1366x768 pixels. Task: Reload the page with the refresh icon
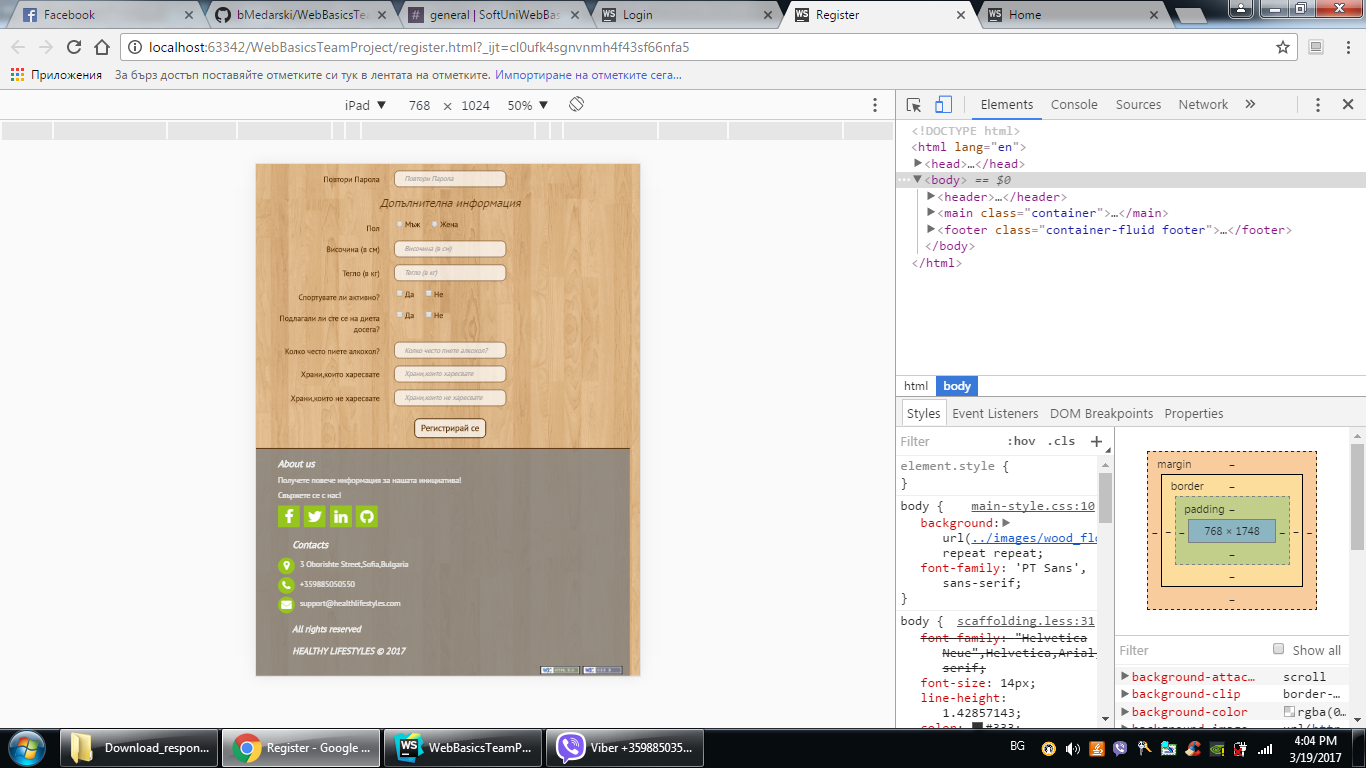(x=73, y=47)
